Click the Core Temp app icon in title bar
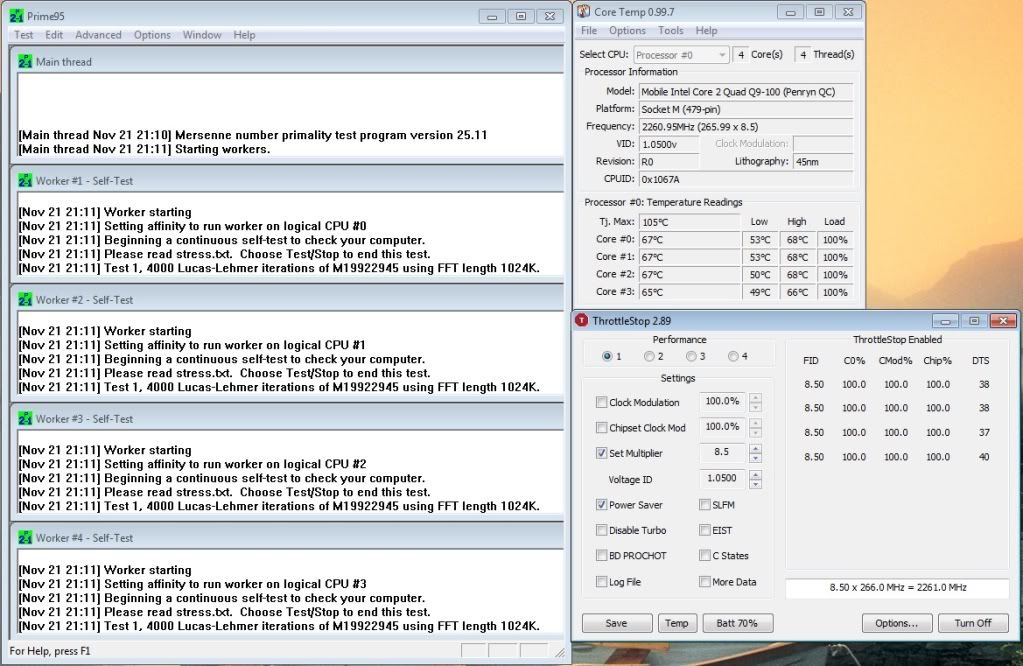The height and width of the screenshot is (666, 1023). pos(583,12)
